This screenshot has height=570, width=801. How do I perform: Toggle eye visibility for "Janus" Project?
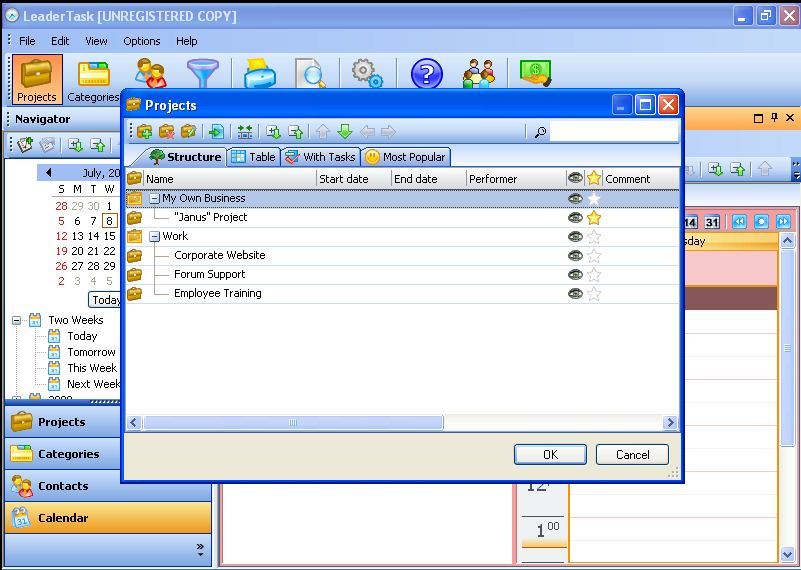[x=575, y=218]
